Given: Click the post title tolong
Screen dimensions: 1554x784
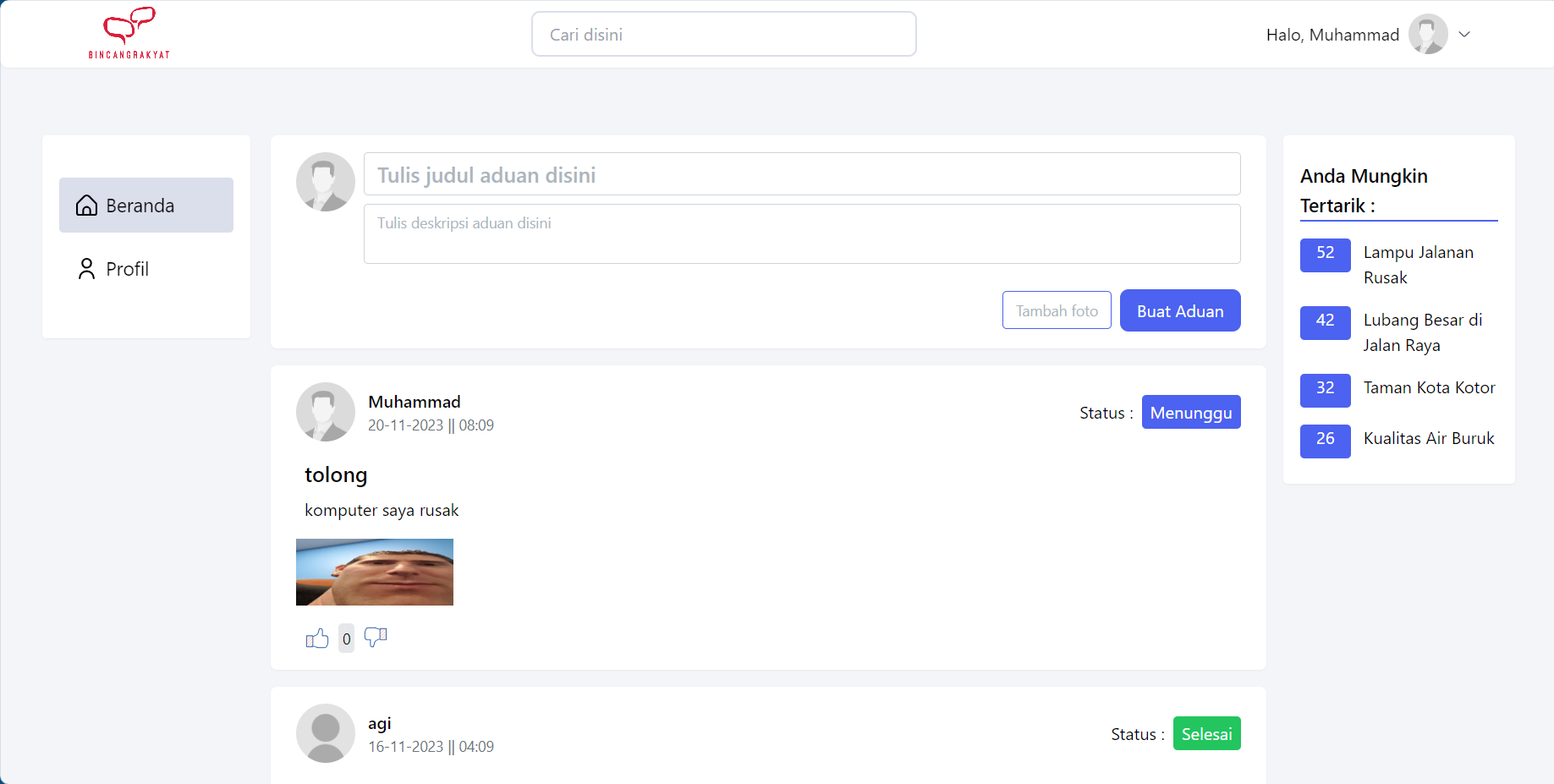Looking at the screenshot, I should 336,474.
